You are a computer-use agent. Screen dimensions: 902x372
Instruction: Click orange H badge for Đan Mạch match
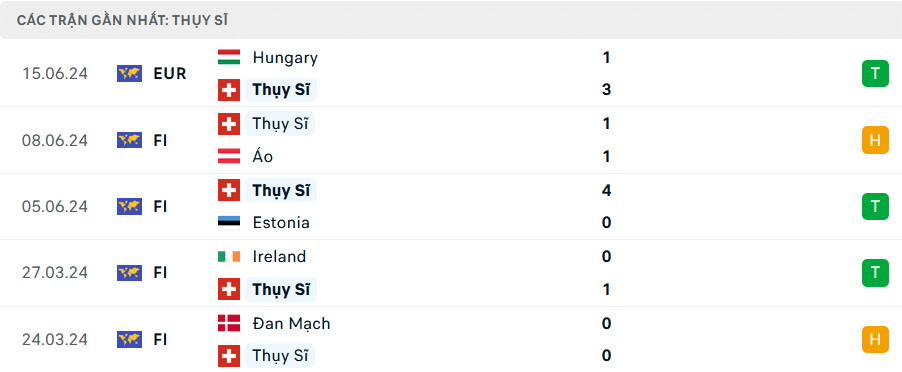pyautogui.click(x=875, y=339)
